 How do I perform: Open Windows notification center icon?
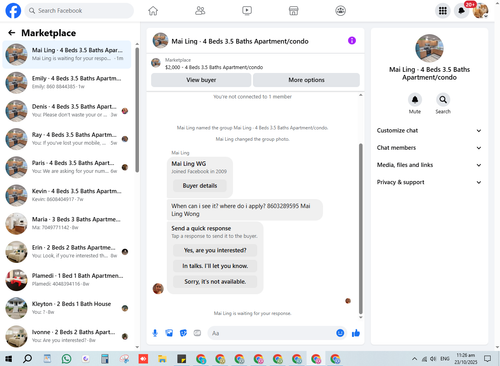[487, 359]
